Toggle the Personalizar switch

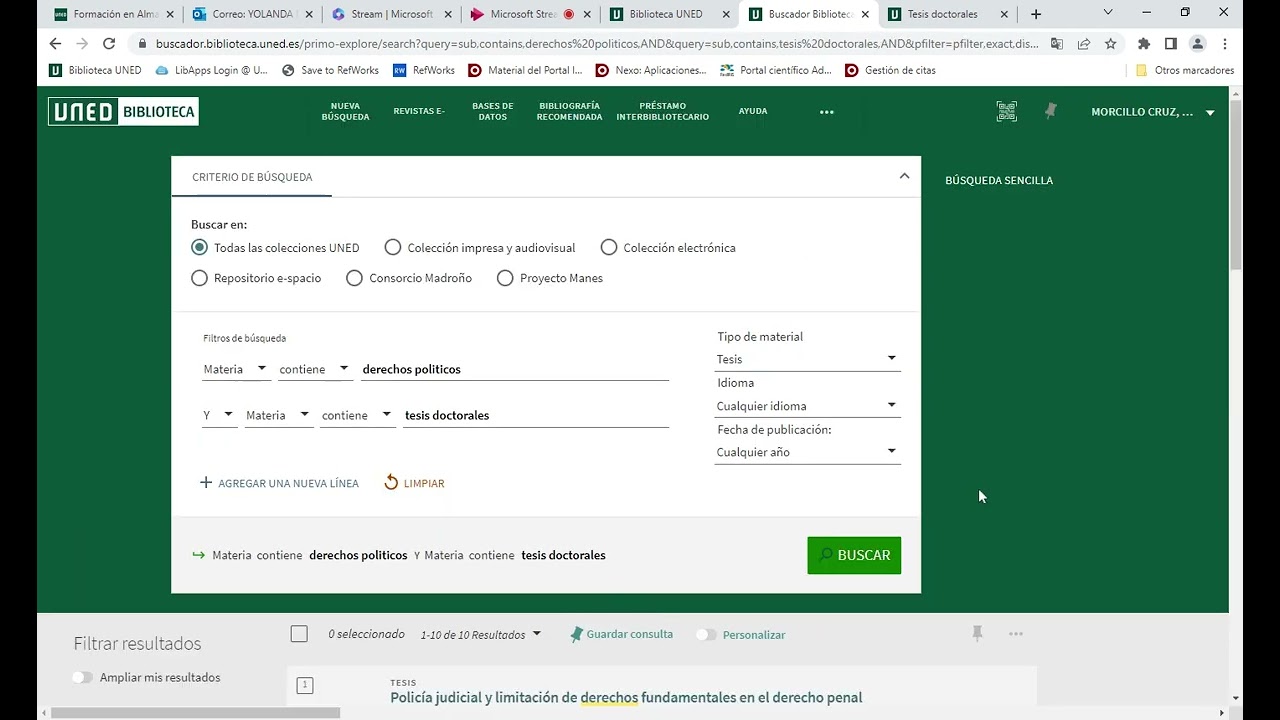coord(706,634)
